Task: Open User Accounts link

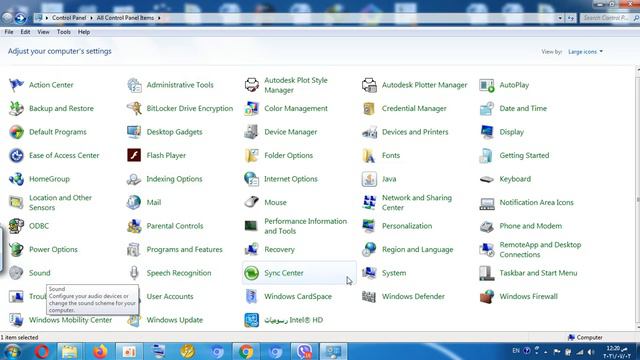Action: click(170, 297)
